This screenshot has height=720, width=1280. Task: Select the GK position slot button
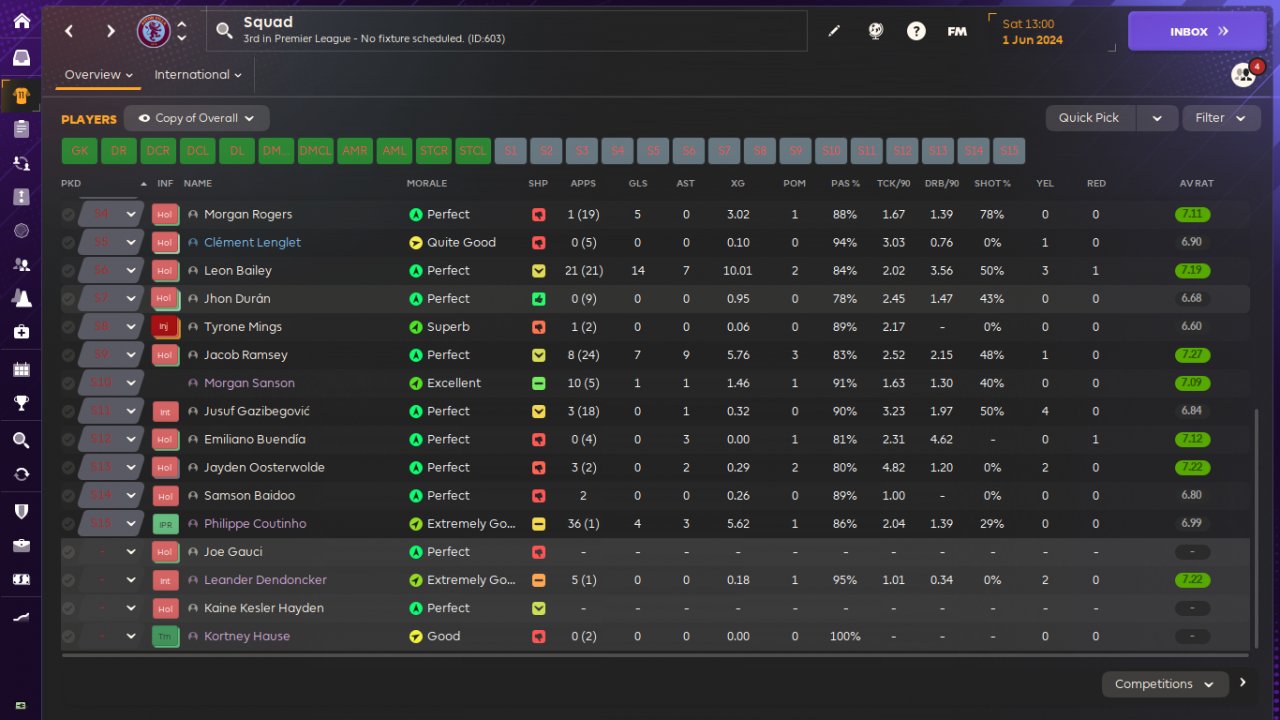click(80, 151)
